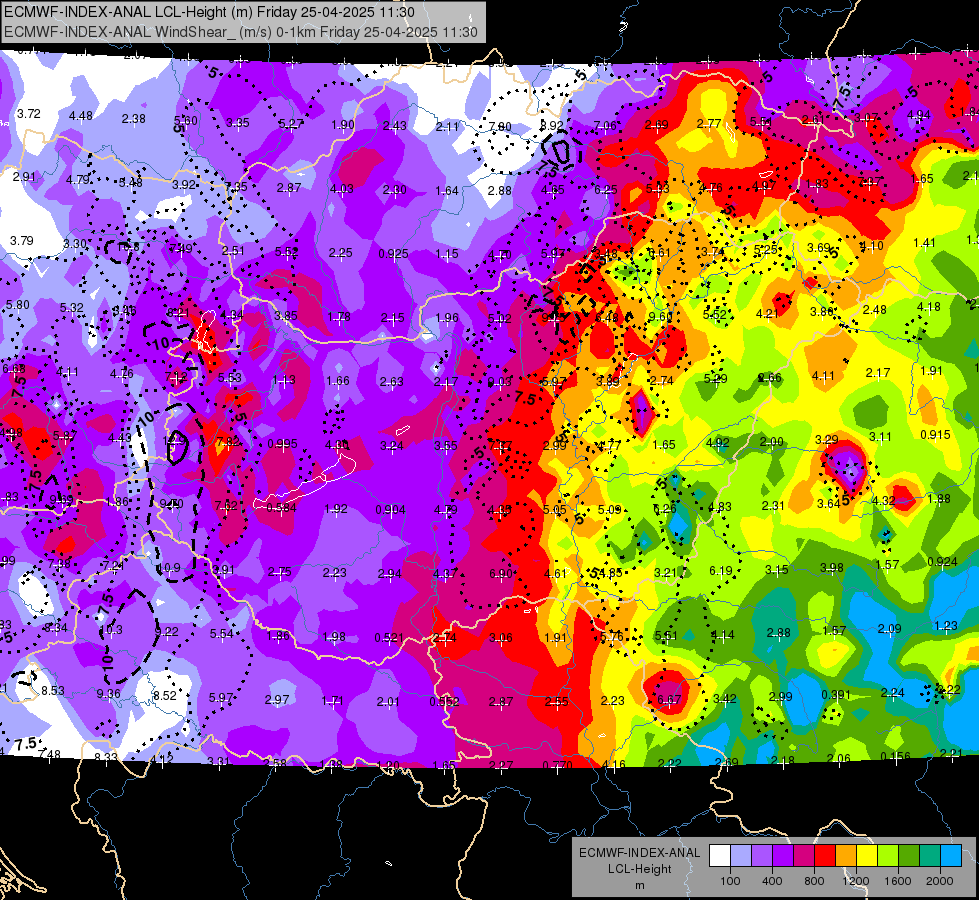Click the legend label 1600
The image size is (979, 900).
tap(898, 881)
